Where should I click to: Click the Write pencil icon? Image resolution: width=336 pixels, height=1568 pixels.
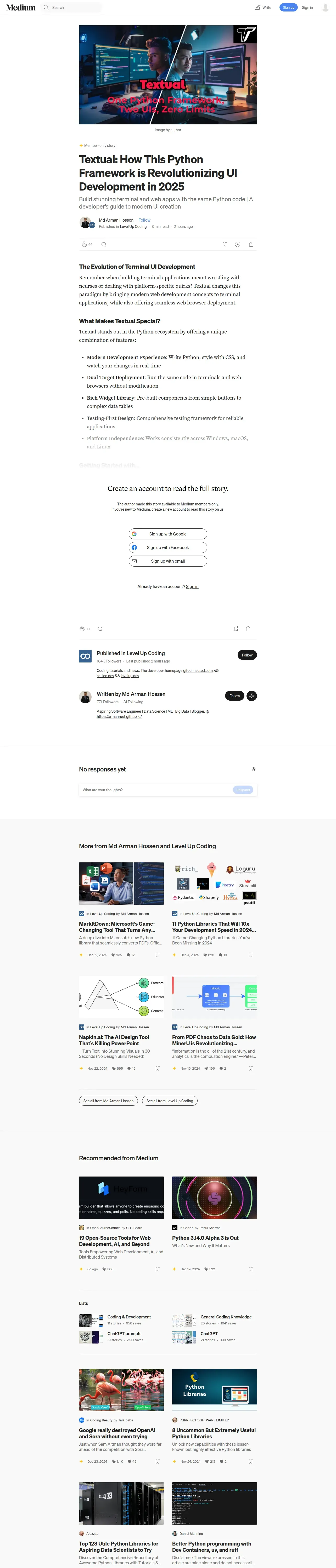coord(257,7)
